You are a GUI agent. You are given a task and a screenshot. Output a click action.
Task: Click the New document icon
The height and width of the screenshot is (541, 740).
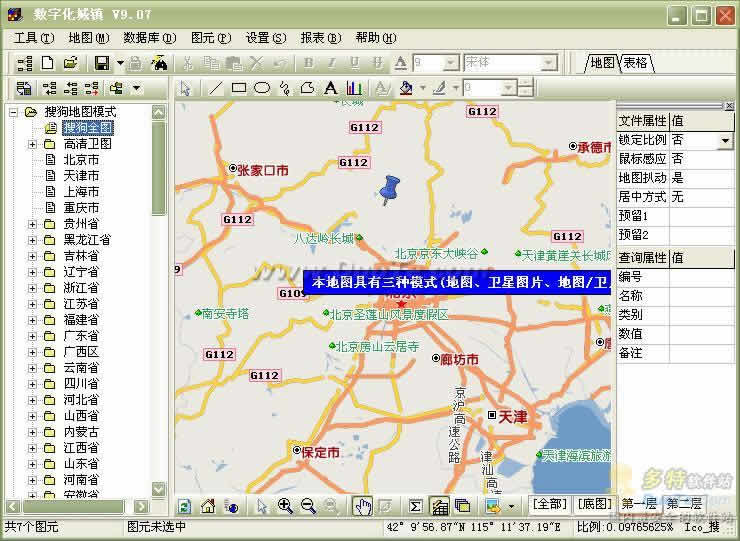click(x=47, y=63)
